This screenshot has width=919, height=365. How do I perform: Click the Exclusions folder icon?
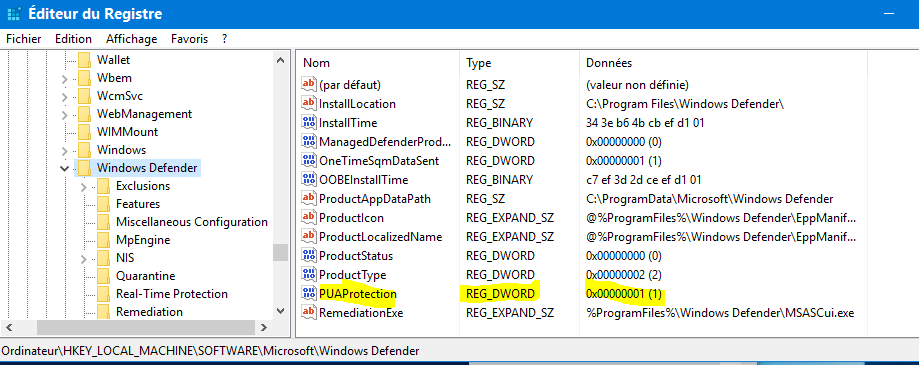[x=104, y=186]
